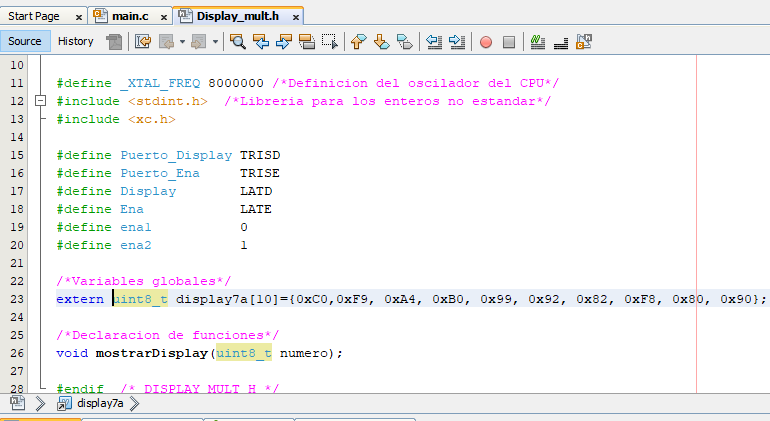770x421 pixels.
Task: Click TRISE value
Action: pyautogui.click(x=260, y=173)
